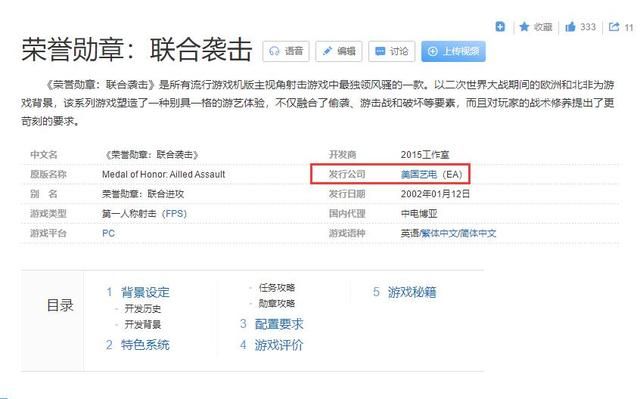
Task: Open the 美国艺电 publisher link
Action: coord(419,175)
